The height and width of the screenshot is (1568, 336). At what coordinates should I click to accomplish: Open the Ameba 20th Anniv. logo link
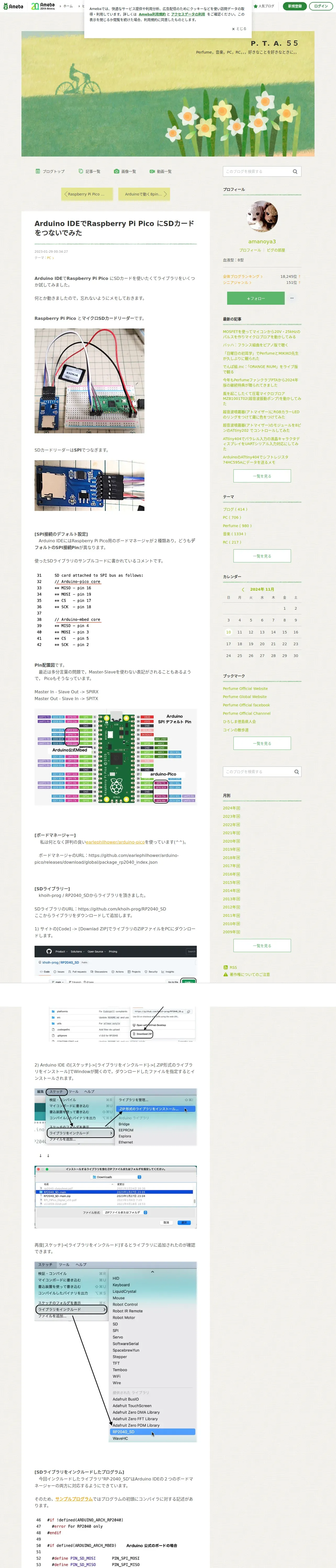pyautogui.click(x=43, y=6)
